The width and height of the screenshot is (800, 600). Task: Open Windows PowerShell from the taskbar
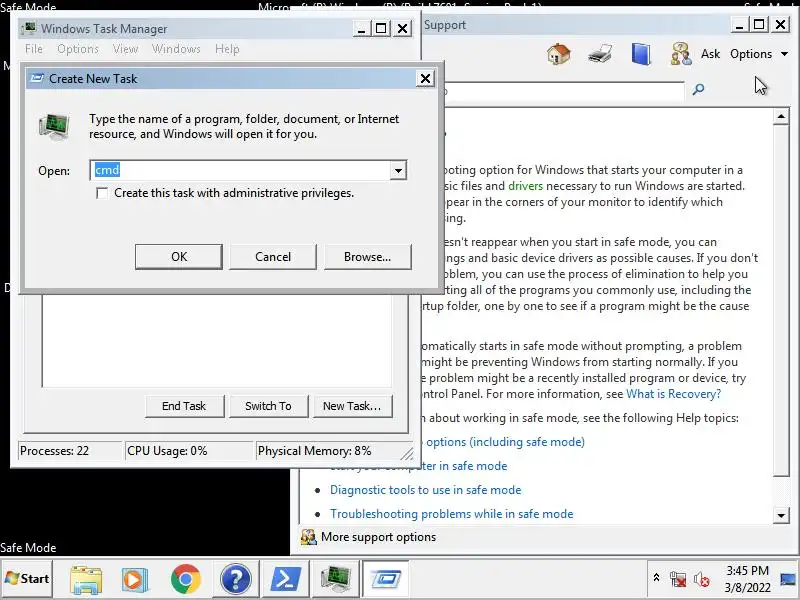point(285,579)
